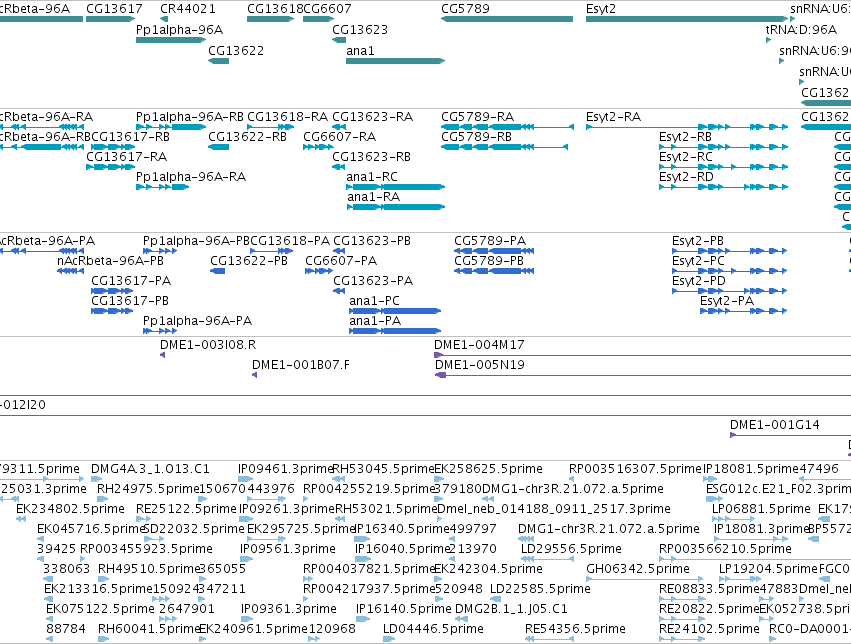Select the CG13622-PB CDS block
The width and height of the screenshot is (851, 644).
[218, 271]
